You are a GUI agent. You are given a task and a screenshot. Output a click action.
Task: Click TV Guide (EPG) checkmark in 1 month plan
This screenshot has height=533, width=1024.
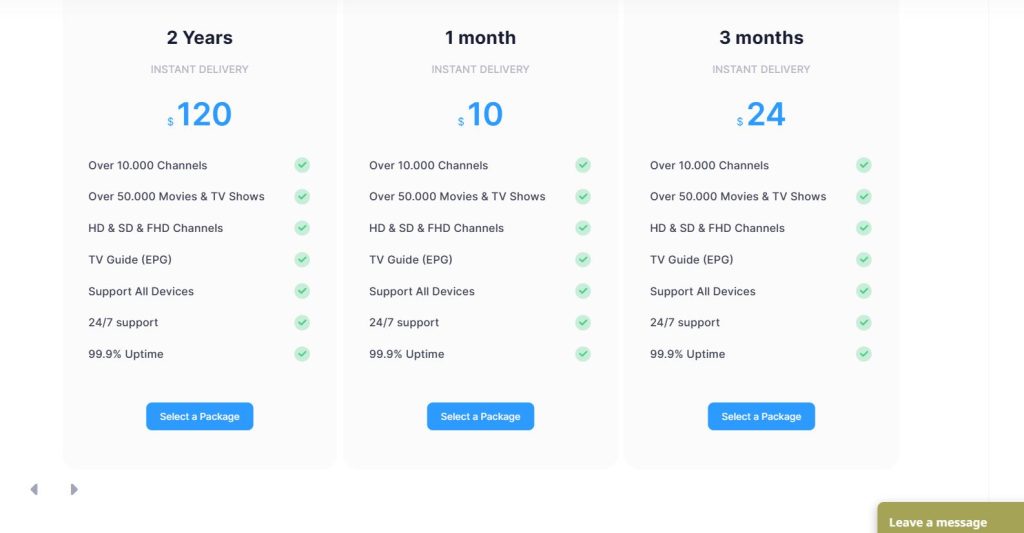583,260
